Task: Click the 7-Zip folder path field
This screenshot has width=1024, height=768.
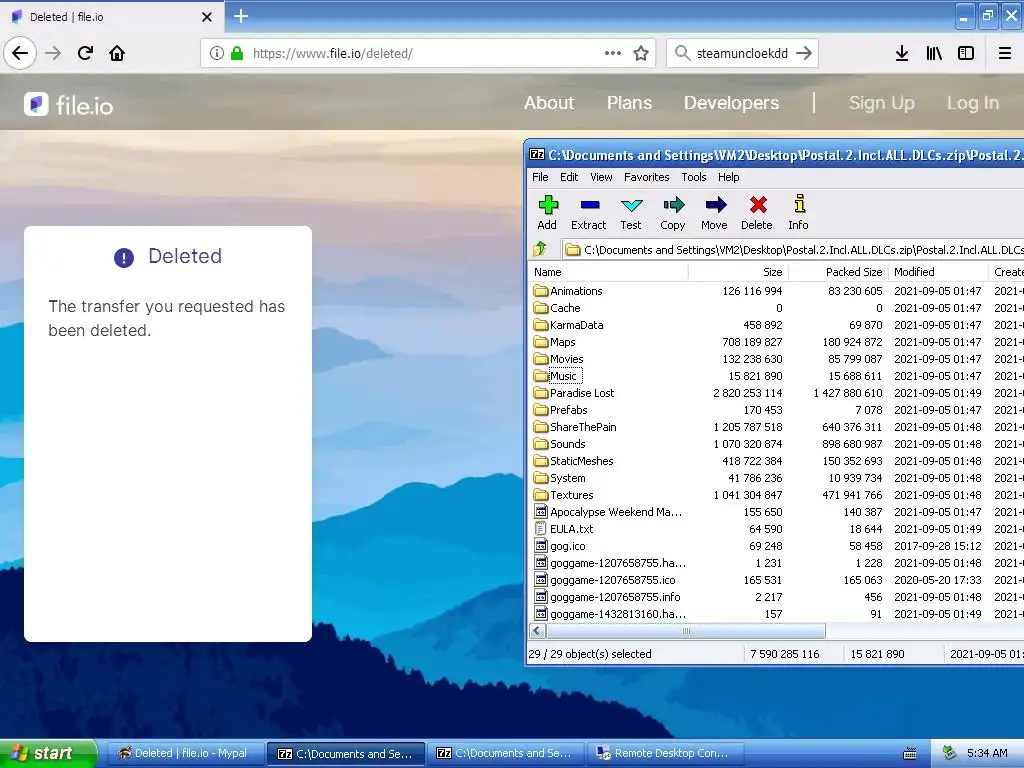Action: click(792, 249)
